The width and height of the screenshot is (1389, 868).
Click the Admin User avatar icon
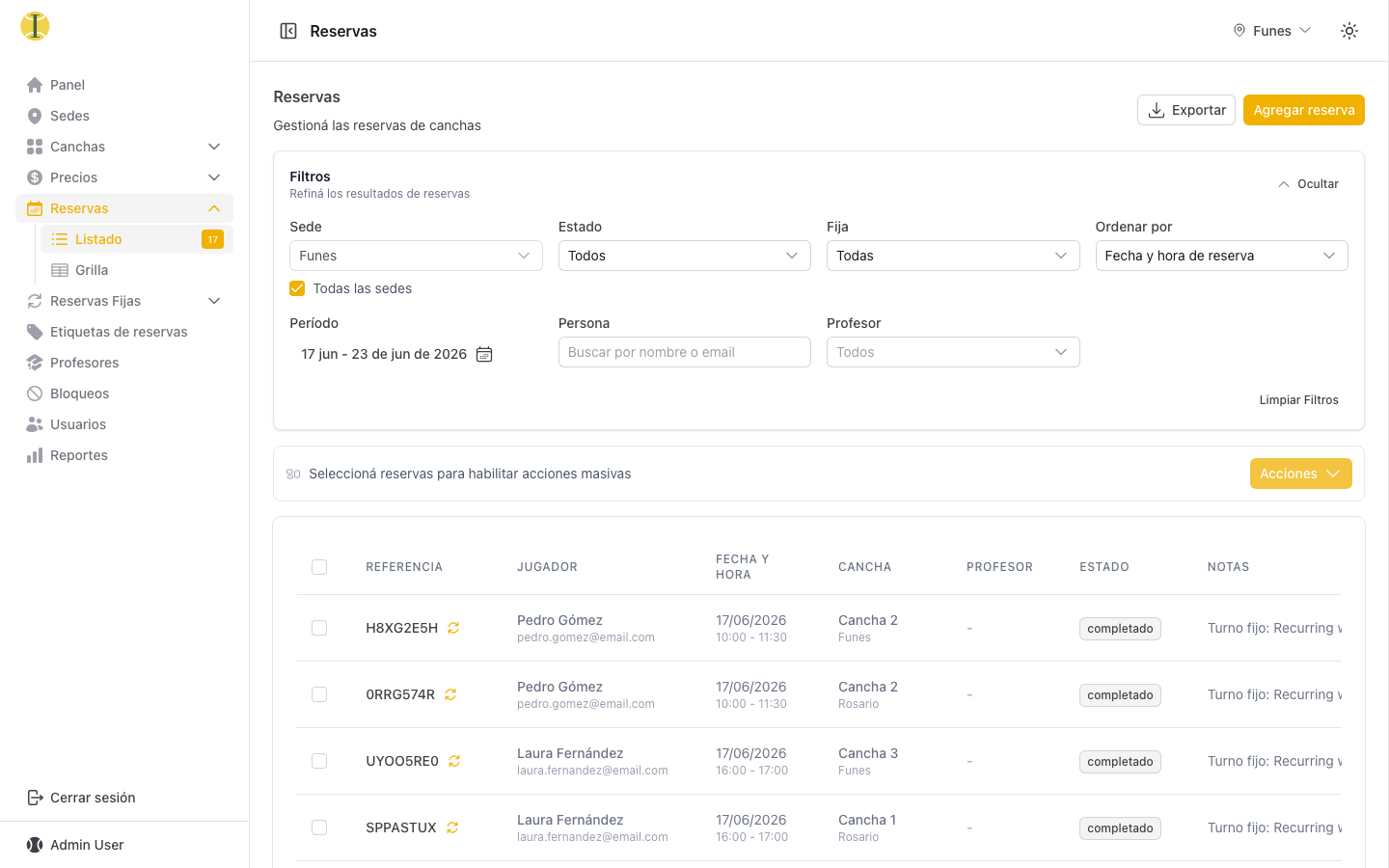(x=35, y=845)
